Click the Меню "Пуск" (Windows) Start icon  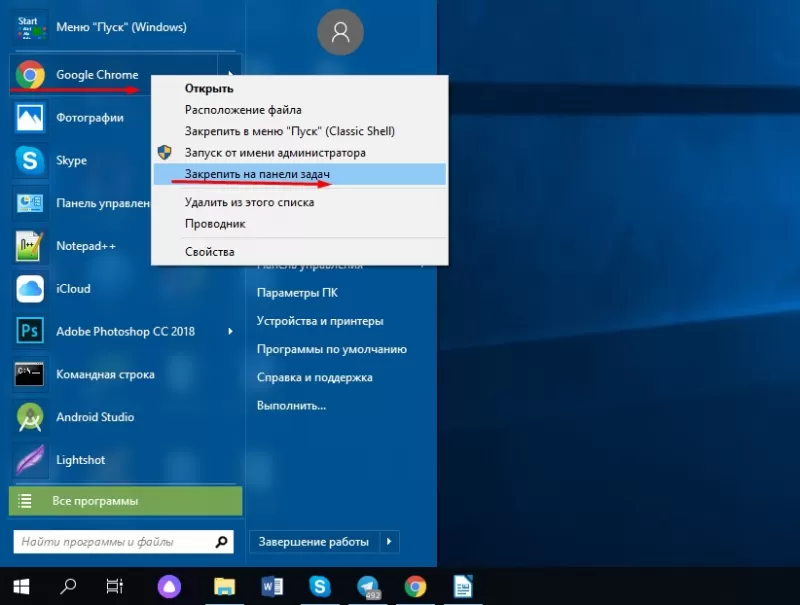point(30,28)
